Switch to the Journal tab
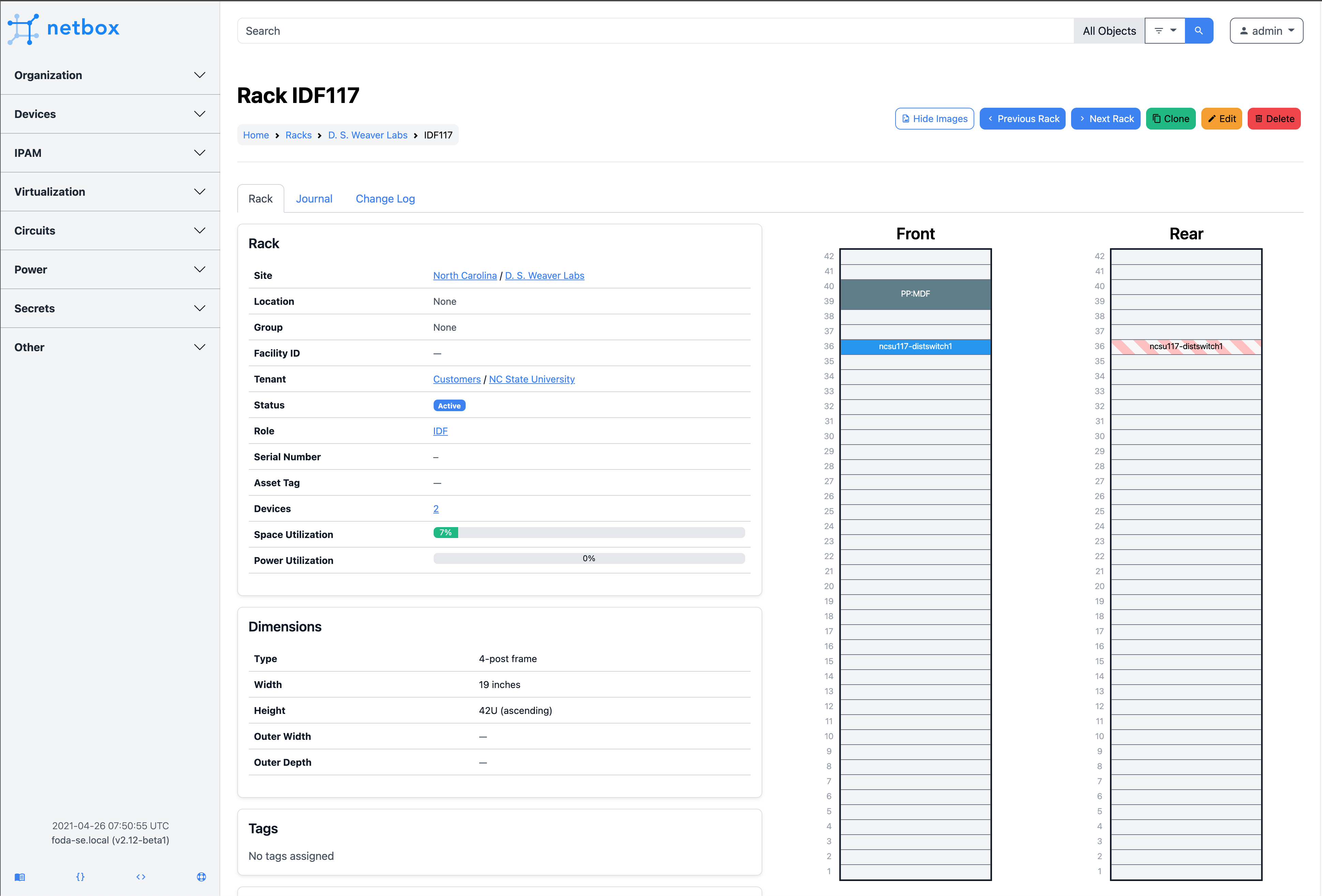Image resolution: width=1322 pixels, height=896 pixels. point(314,198)
